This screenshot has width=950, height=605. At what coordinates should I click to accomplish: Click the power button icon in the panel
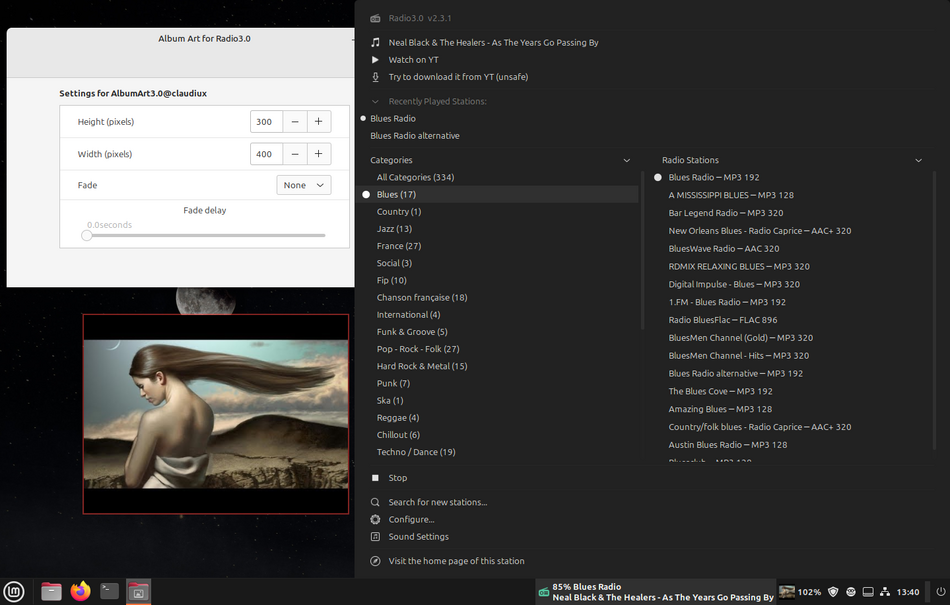point(940,592)
